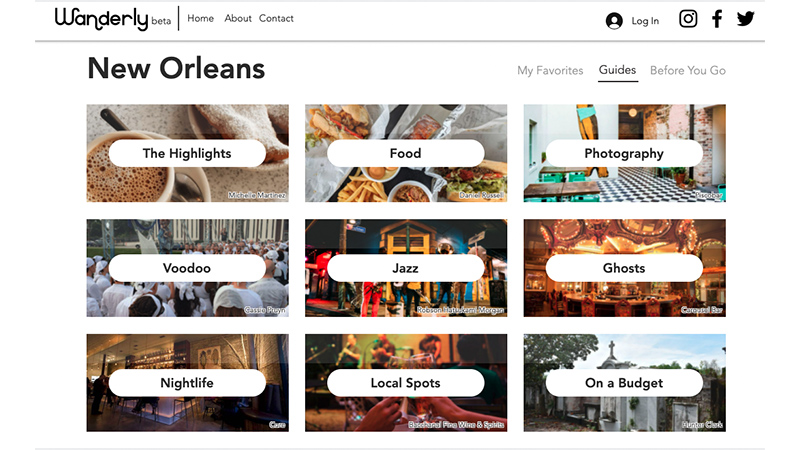Open the Food guide
This screenshot has height=450, width=800.
tap(406, 153)
